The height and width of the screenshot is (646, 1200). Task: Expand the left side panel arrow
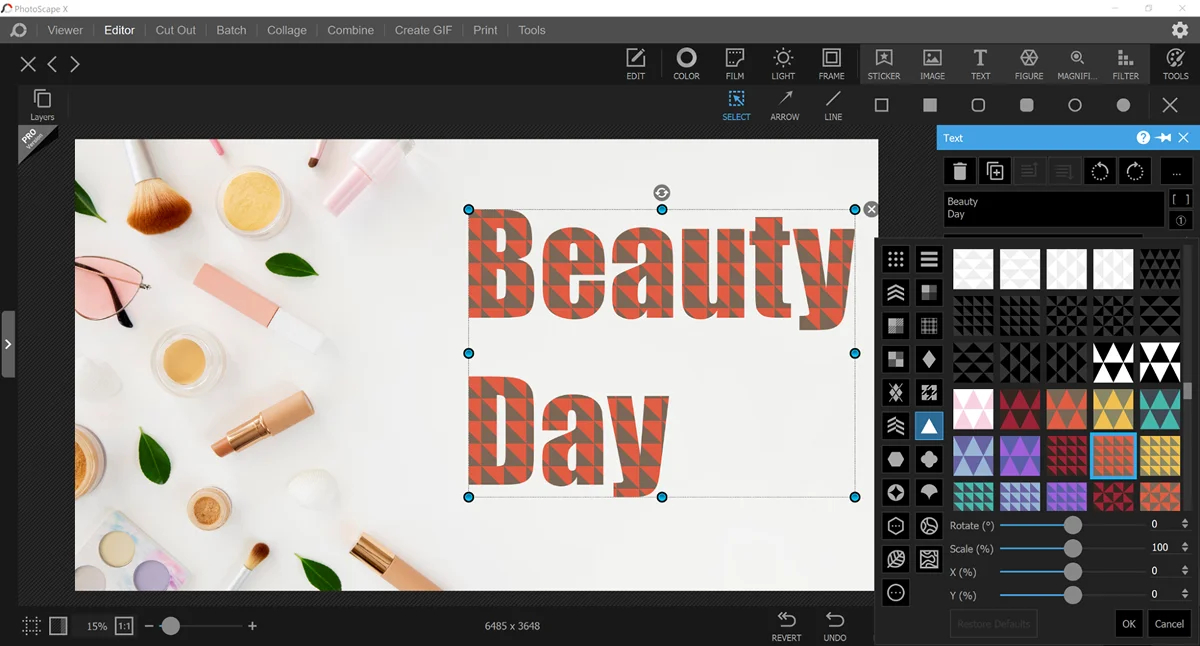coord(8,344)
